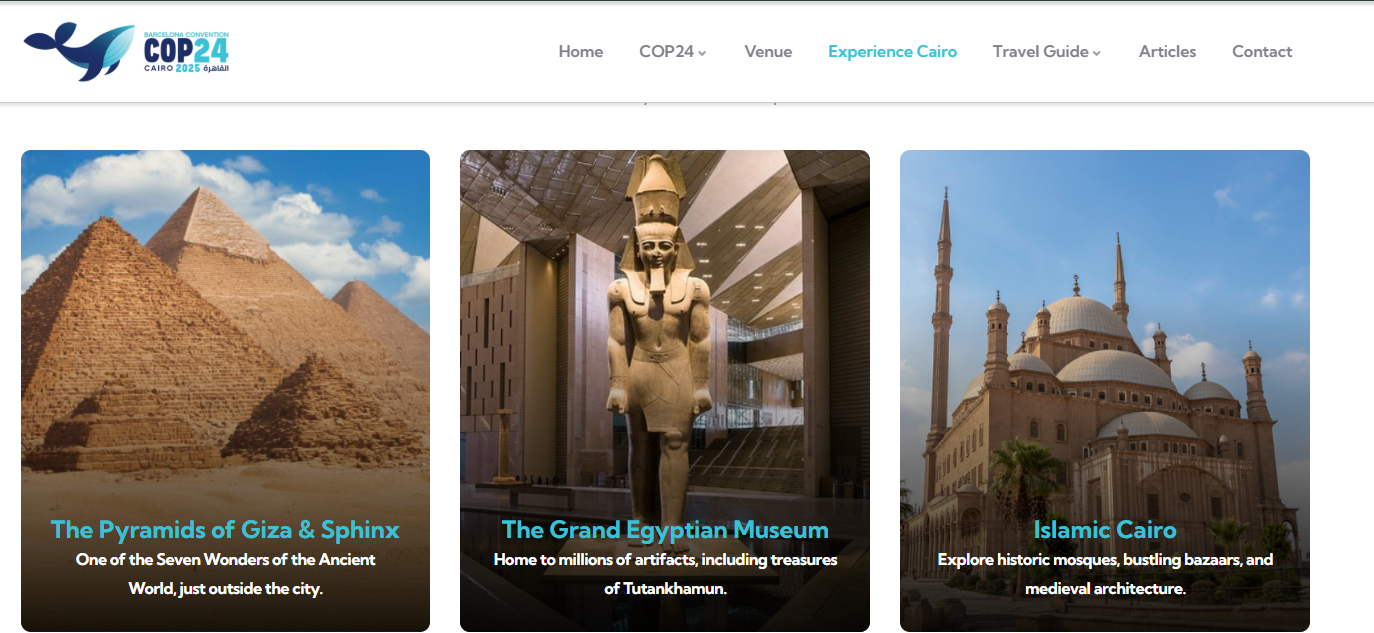
Task: Click the chevron beside Travel Guide
Action: pyautogui.click(x=1097, y=53)
